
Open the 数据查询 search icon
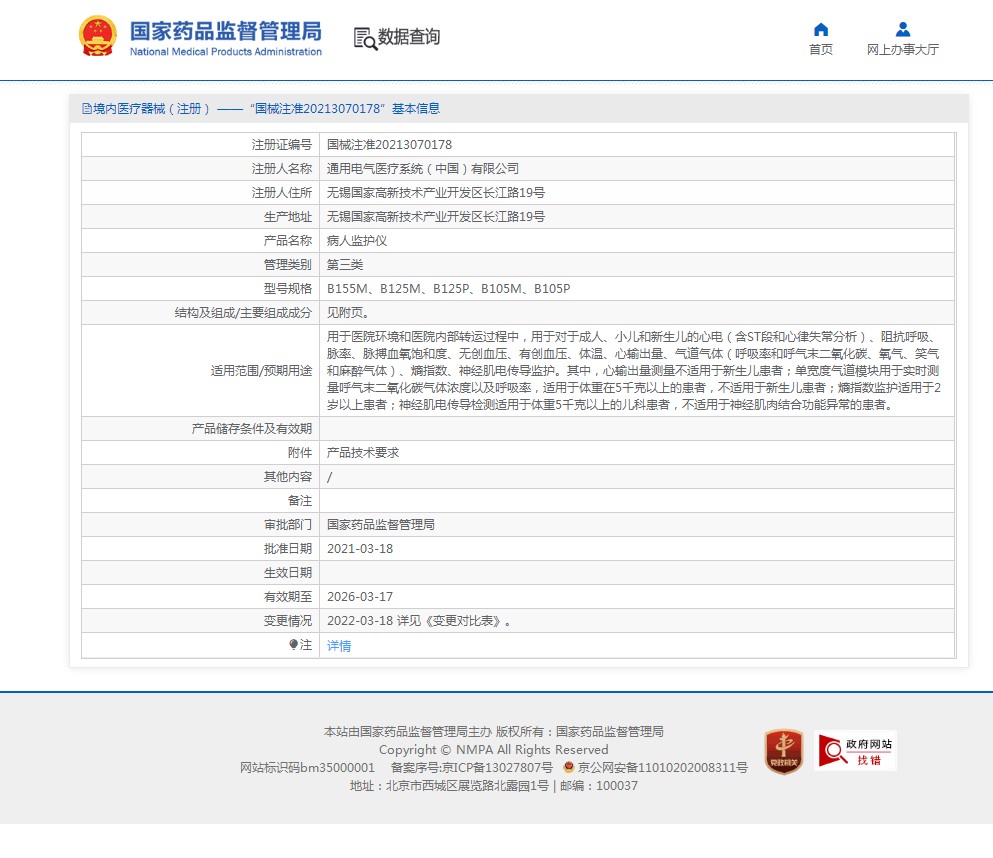(x=365, y=39)
